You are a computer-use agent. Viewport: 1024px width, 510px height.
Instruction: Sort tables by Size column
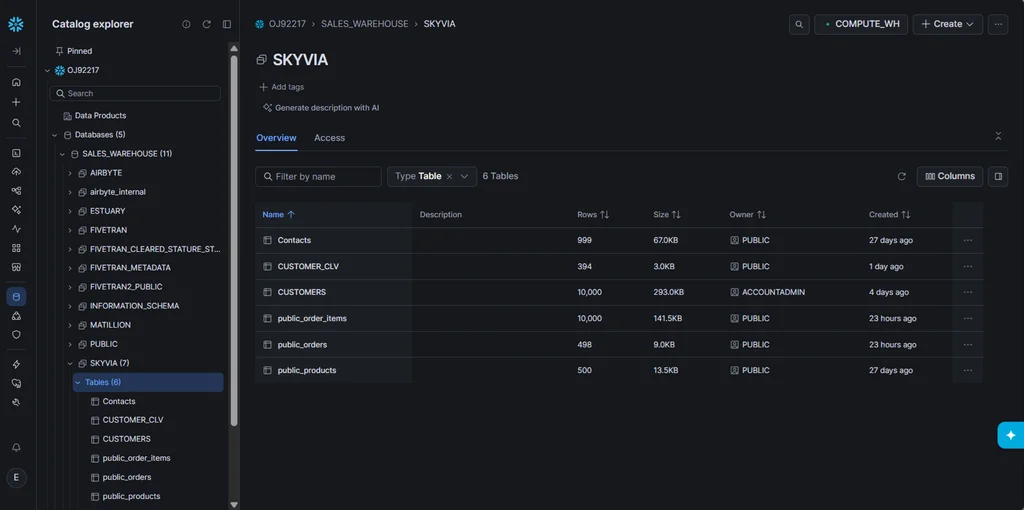tap(667, 214)
